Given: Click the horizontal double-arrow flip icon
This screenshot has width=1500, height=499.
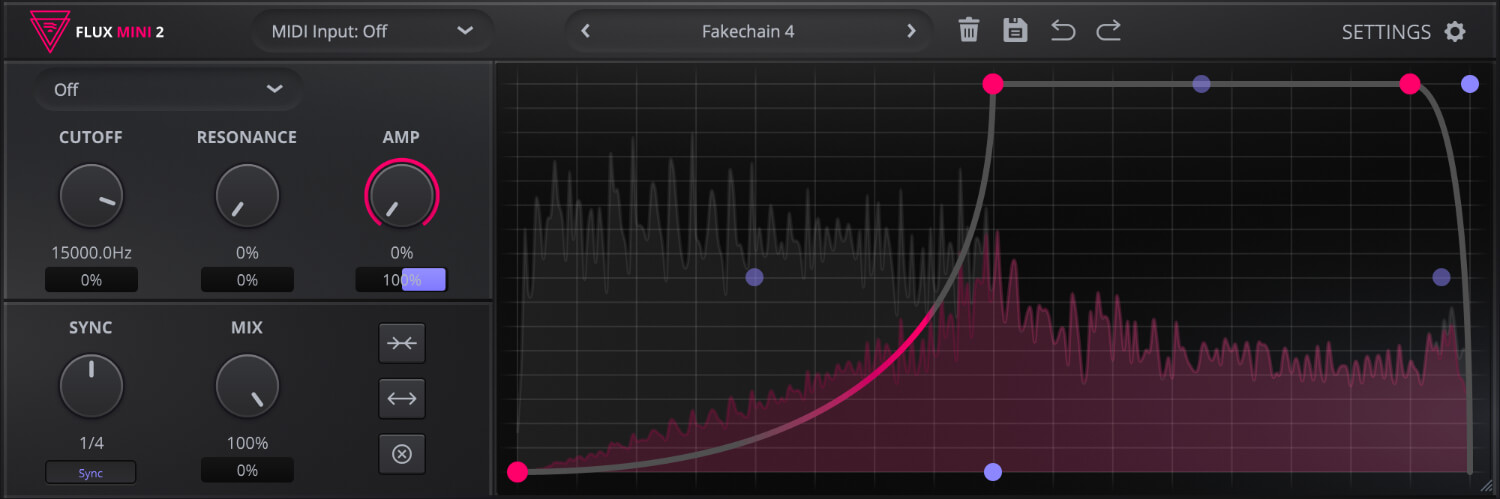Looking at the screenshot, I should coord(402,398).
